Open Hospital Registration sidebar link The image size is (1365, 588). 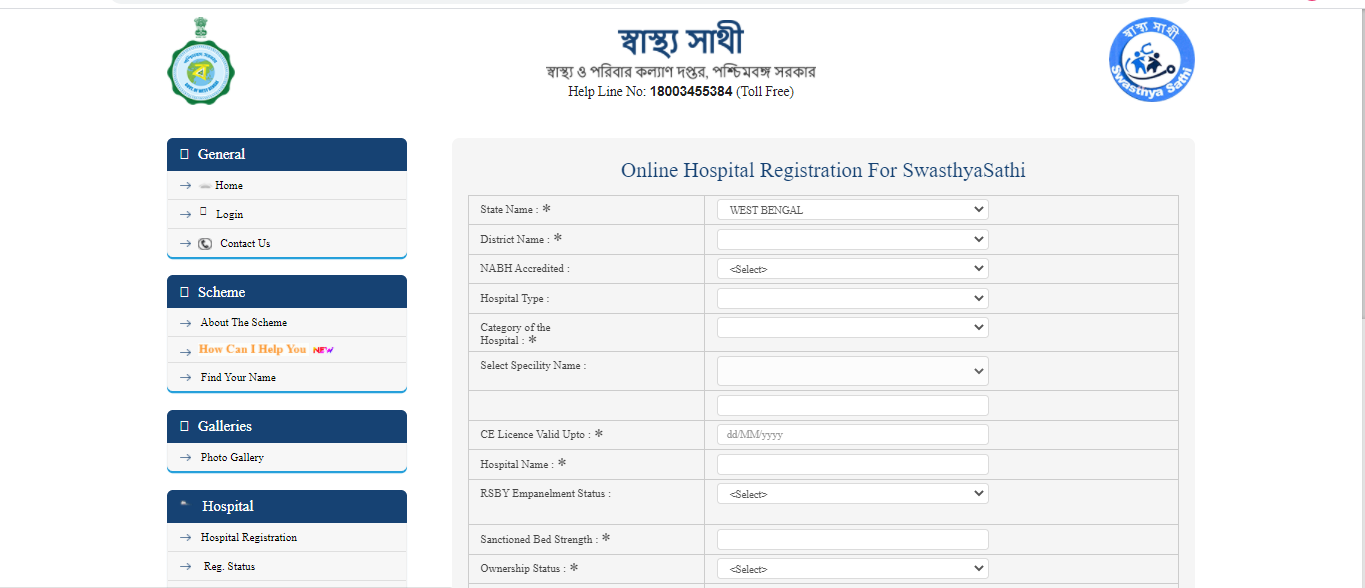point(249,538)
